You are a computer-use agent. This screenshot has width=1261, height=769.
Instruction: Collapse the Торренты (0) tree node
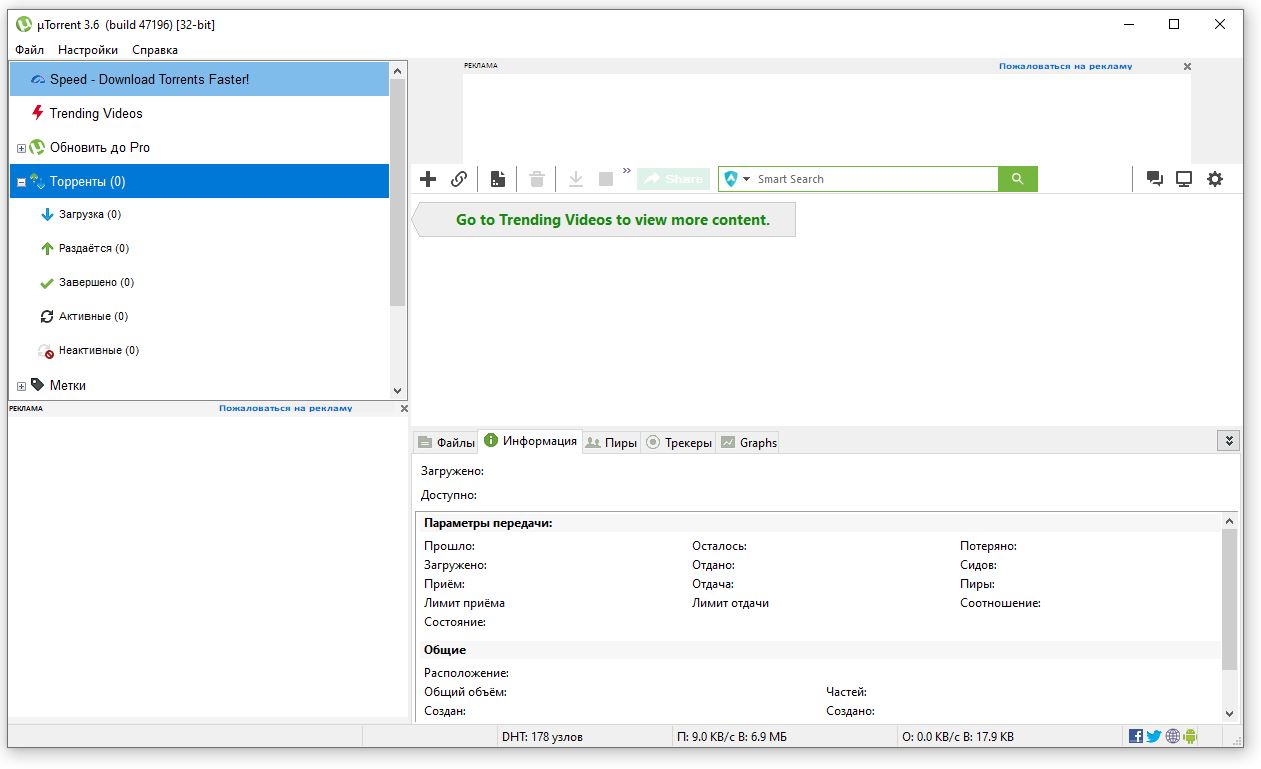point(21,182)
